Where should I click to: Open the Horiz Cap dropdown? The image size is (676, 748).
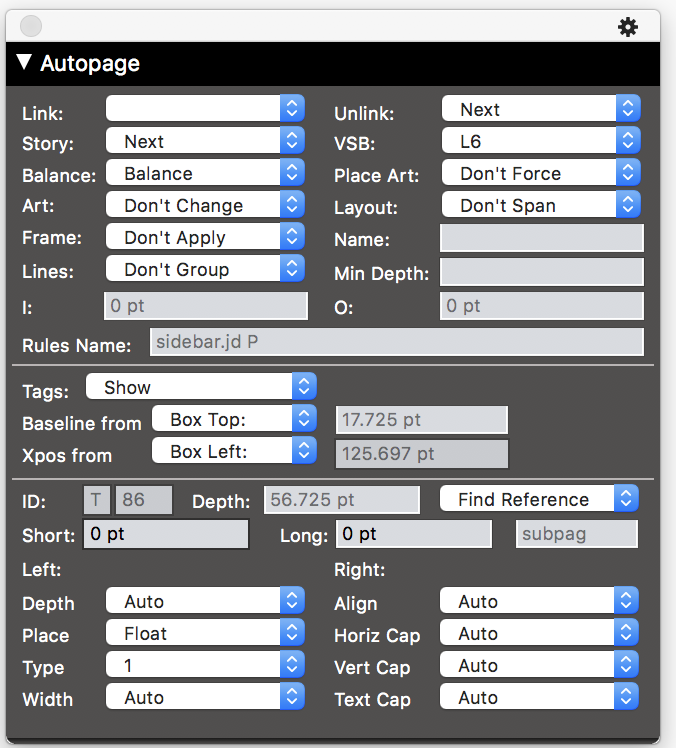[x=539, y=633]
